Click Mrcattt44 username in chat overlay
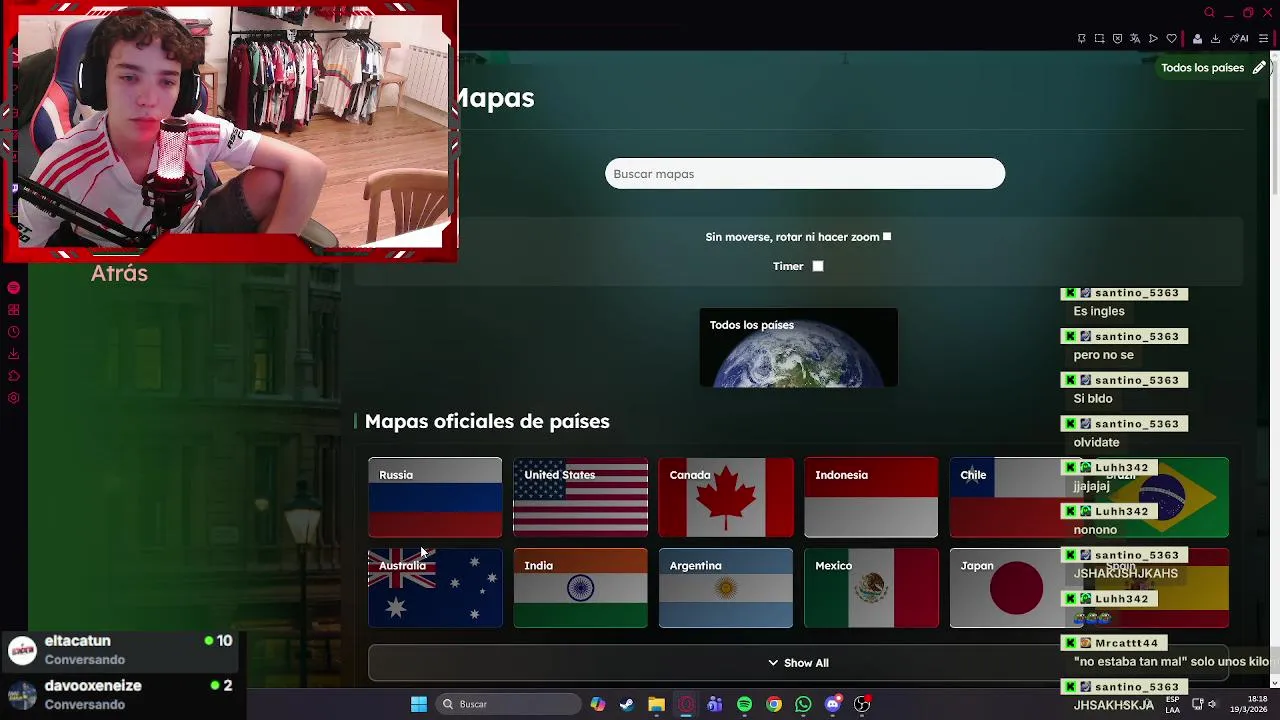 tap(1126, 643)
